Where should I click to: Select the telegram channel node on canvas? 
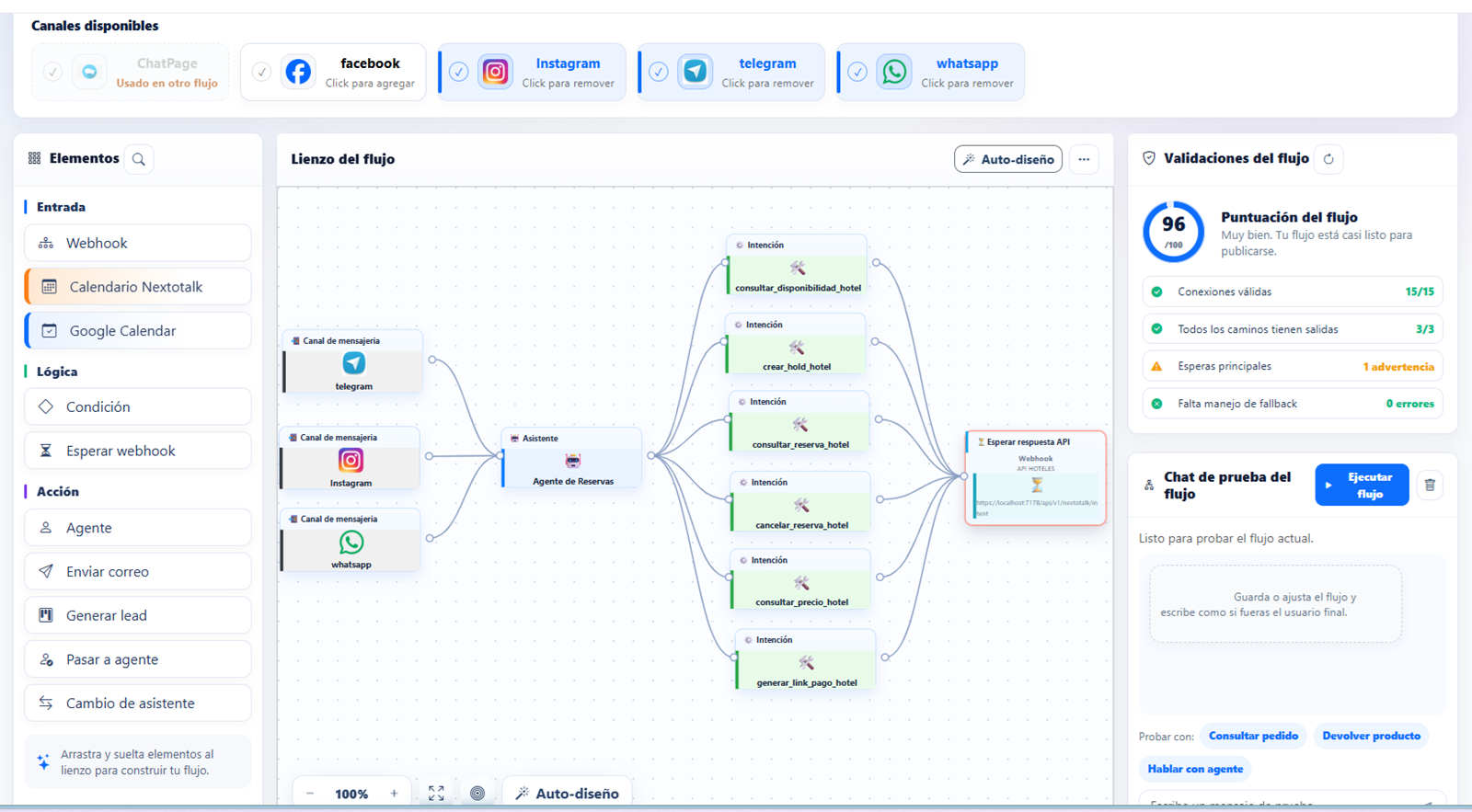tap(353, 362)
